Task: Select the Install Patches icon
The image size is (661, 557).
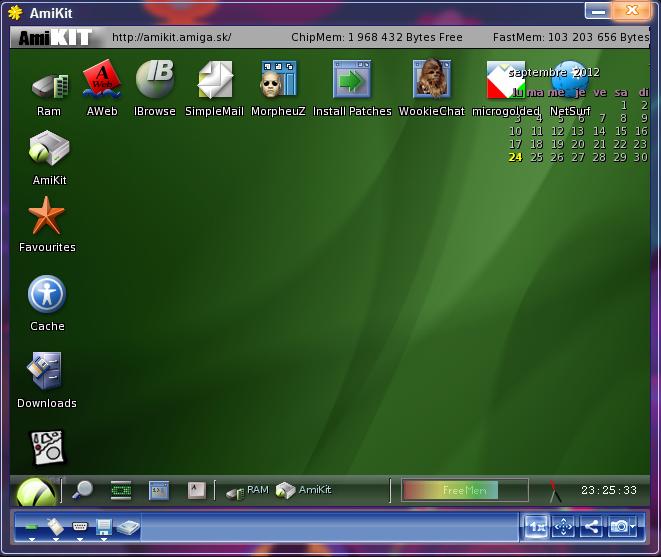Action: [352, 79]
